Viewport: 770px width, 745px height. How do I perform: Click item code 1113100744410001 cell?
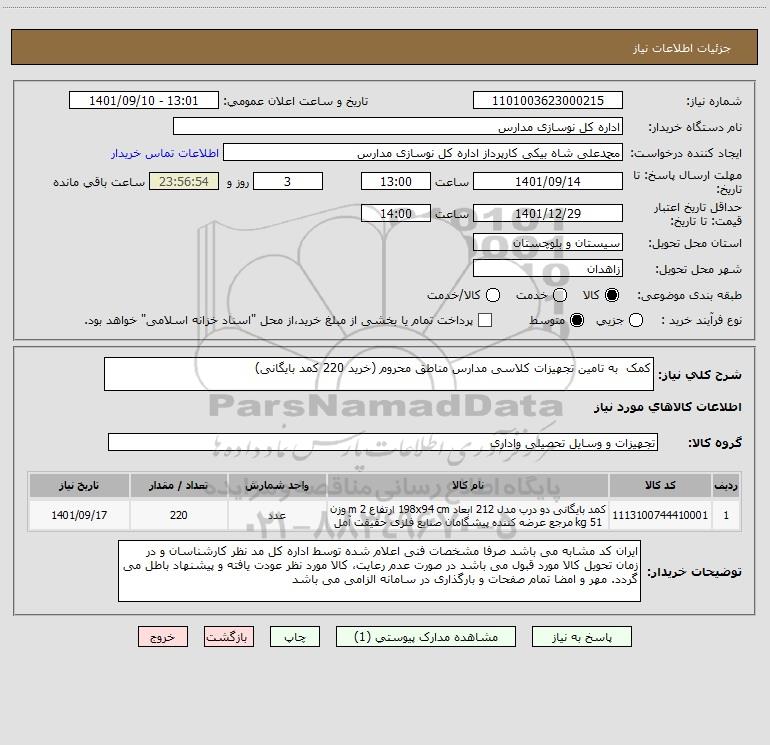[660, 515]
